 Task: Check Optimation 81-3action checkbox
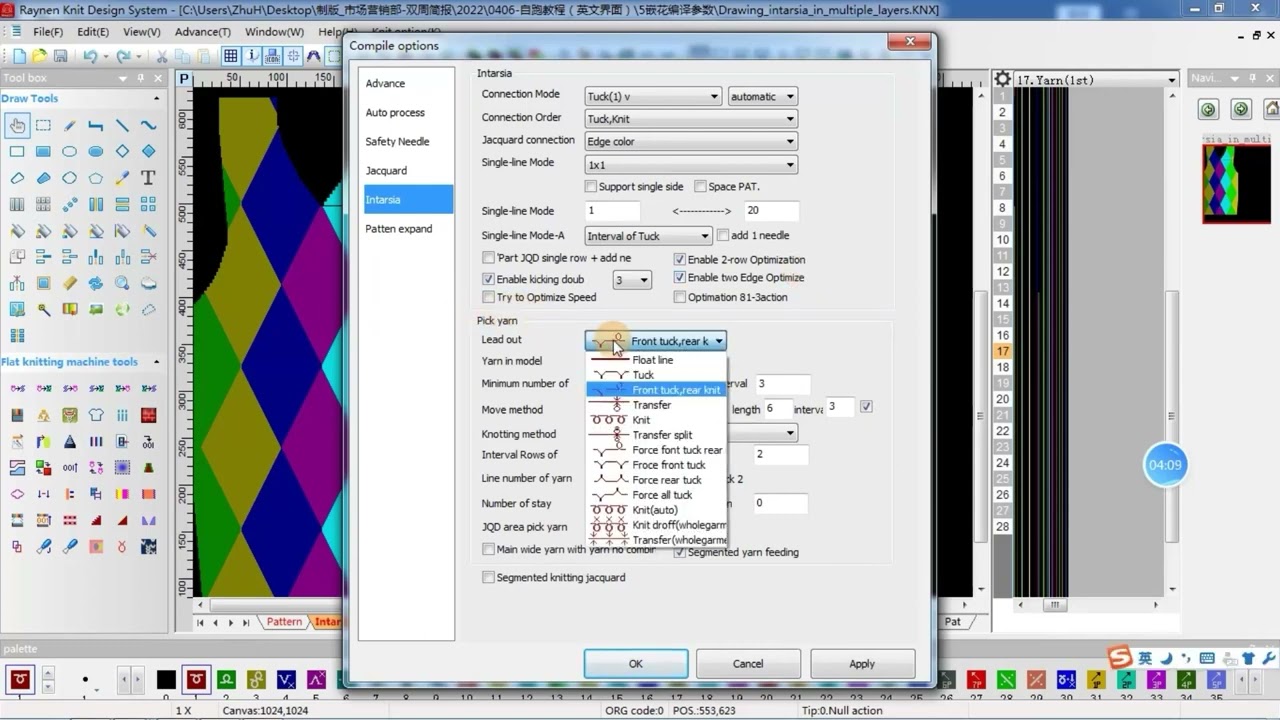point(680,297)
